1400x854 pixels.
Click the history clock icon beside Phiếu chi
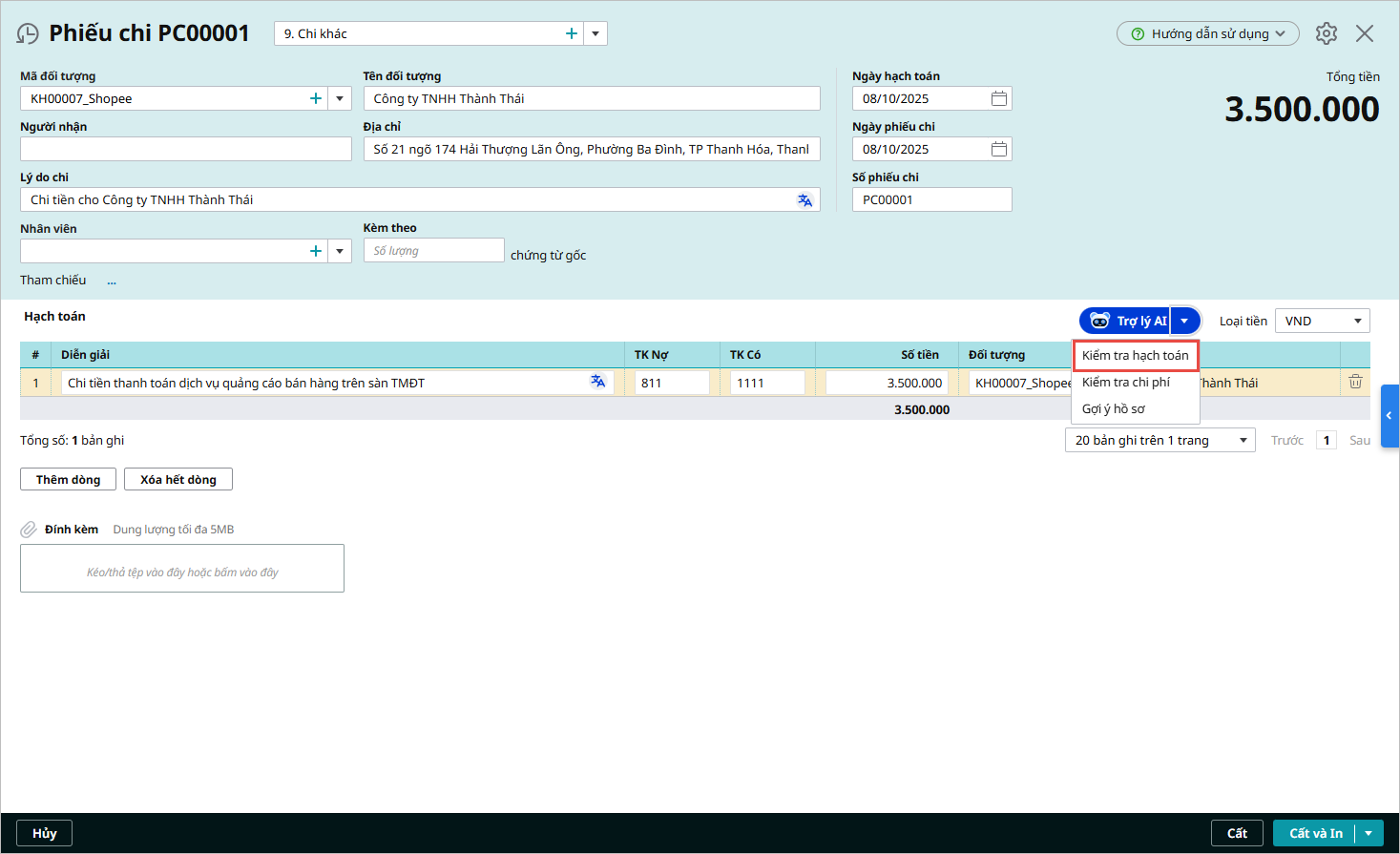coord(28,34)
